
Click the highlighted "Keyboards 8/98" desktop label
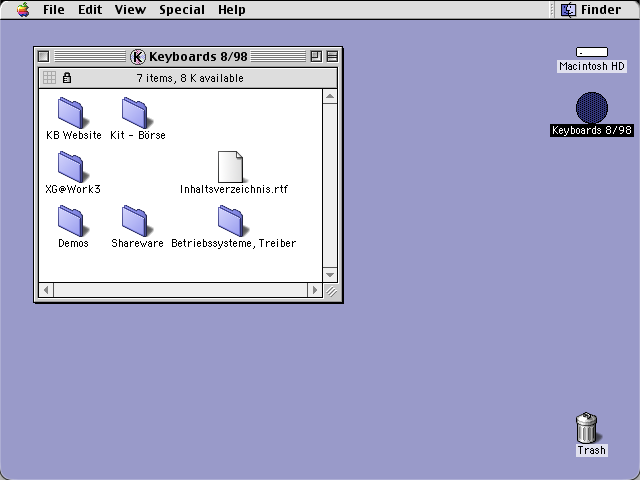[592, 130]
